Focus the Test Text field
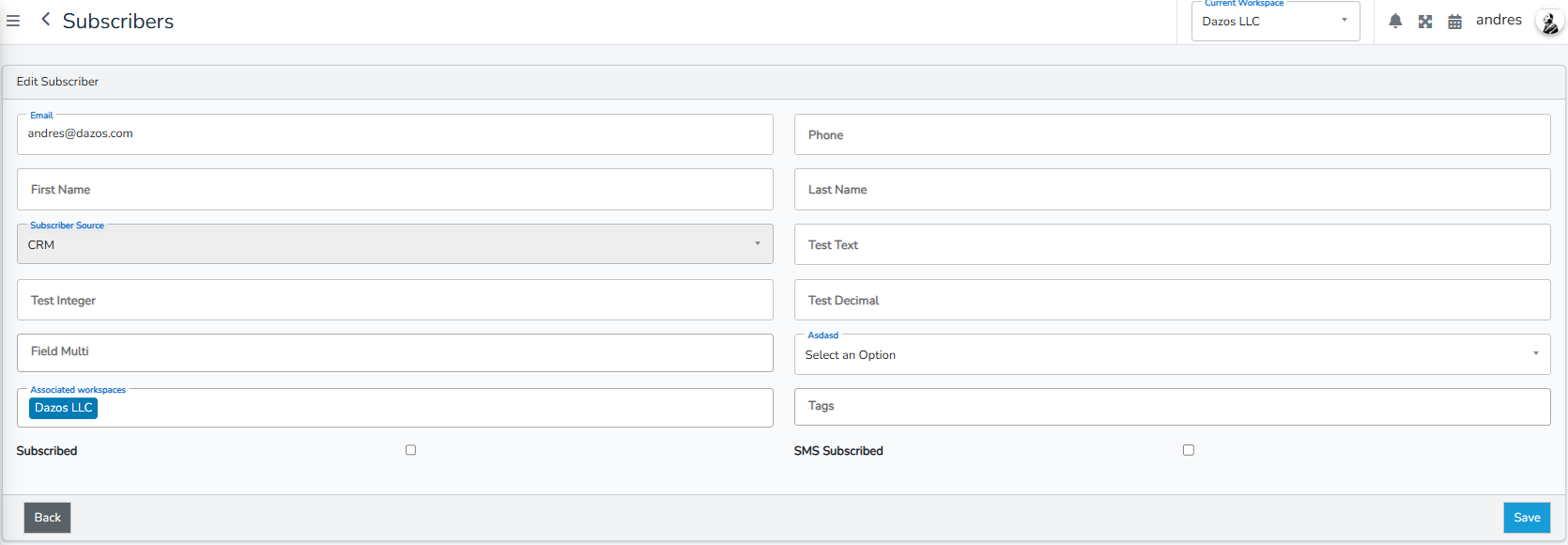1568x545 pixels. click(x=1172, y=244)
